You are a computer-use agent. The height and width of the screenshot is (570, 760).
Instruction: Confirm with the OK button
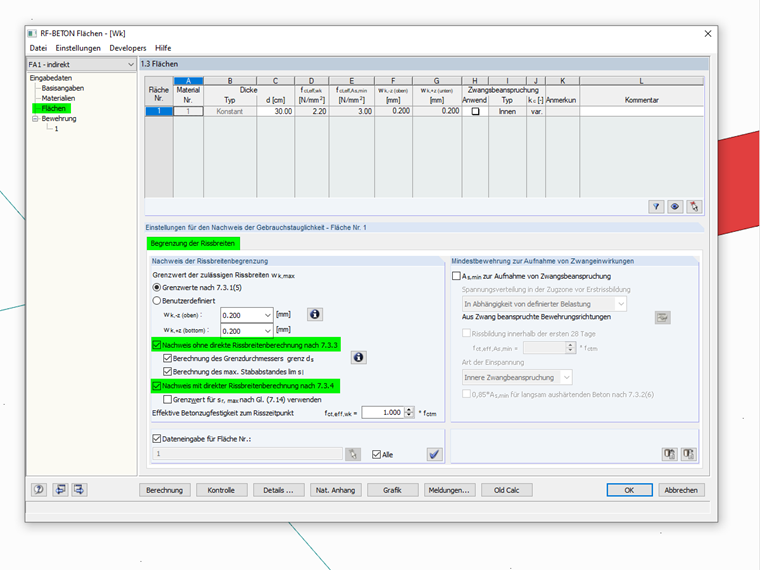(x=629, y=490)
